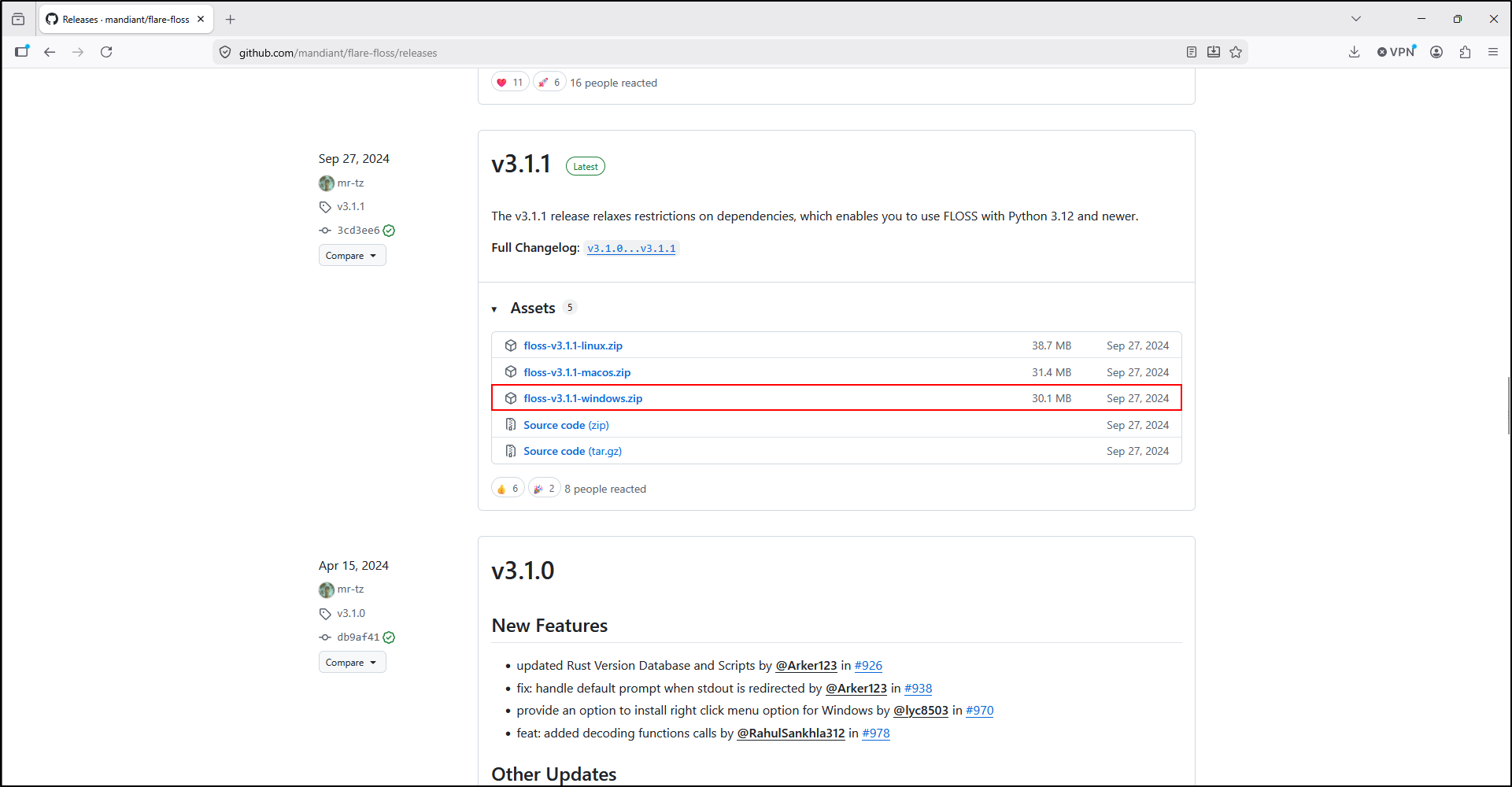Click the site shield icon in the address bar

point(225,53)
